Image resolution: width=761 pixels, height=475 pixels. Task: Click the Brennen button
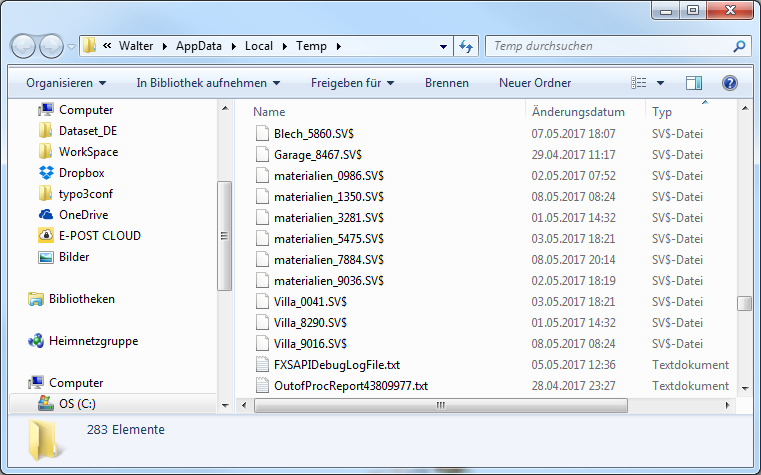pos(446,83)
